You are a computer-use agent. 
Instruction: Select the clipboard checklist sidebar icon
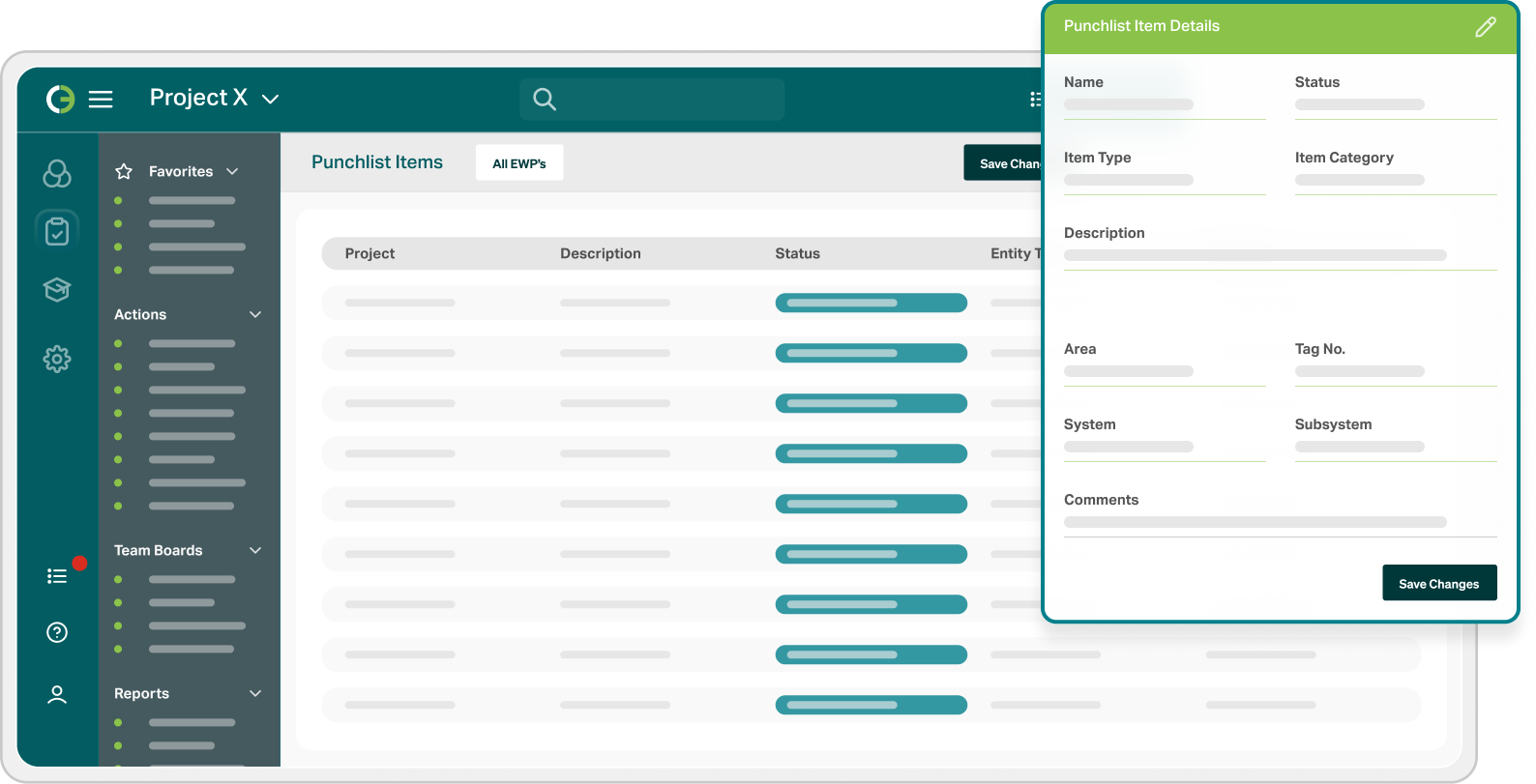(x=57, y=231)
